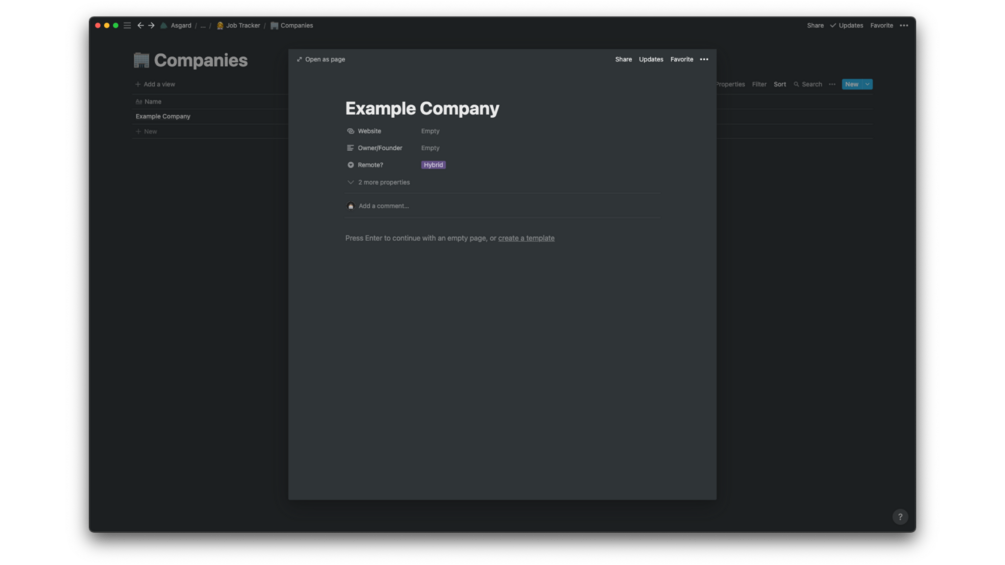Screen dimensions: 1005x565
Task: Follow the create a template link
Action: [526, 238]
